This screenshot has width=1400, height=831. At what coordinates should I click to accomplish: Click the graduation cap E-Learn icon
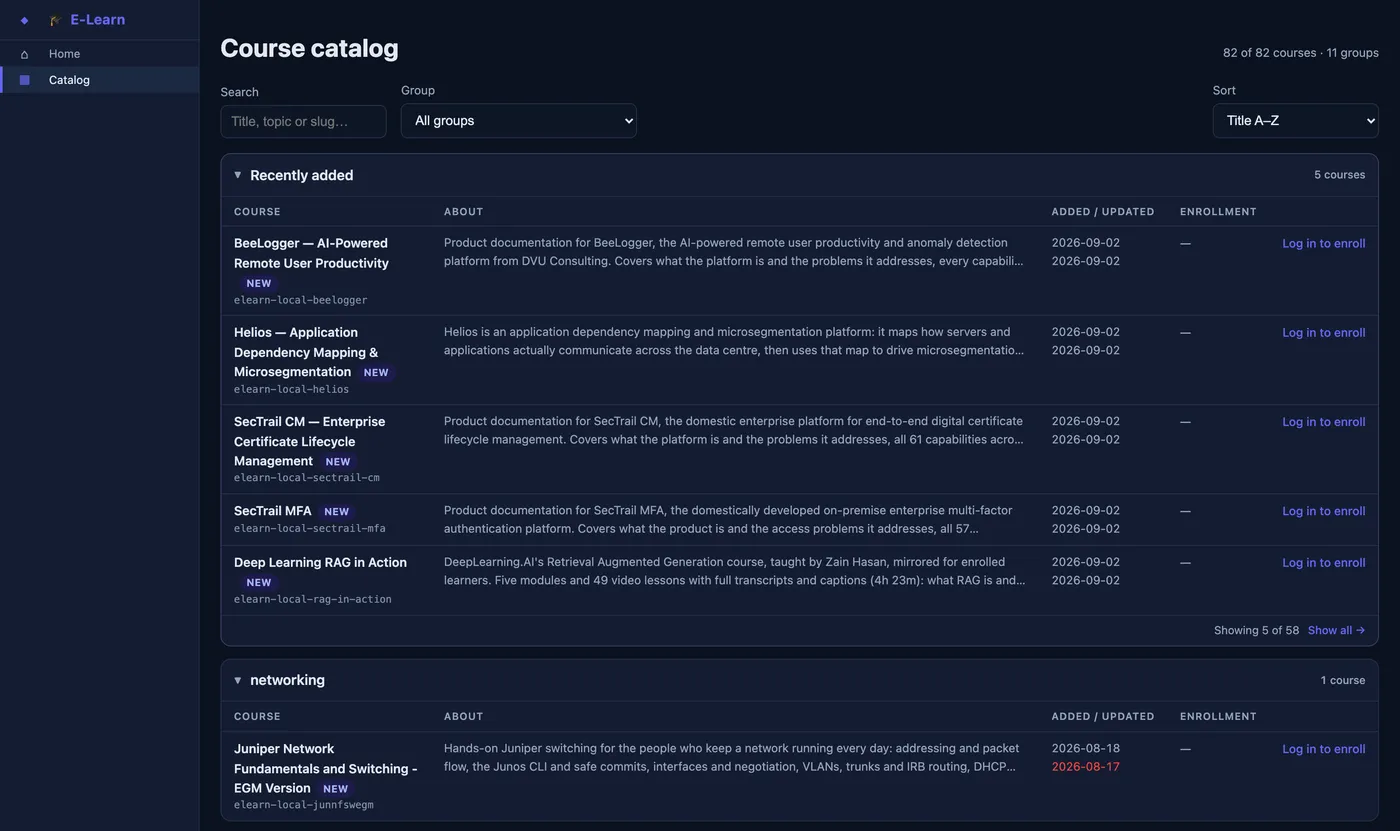click(55, 20)
